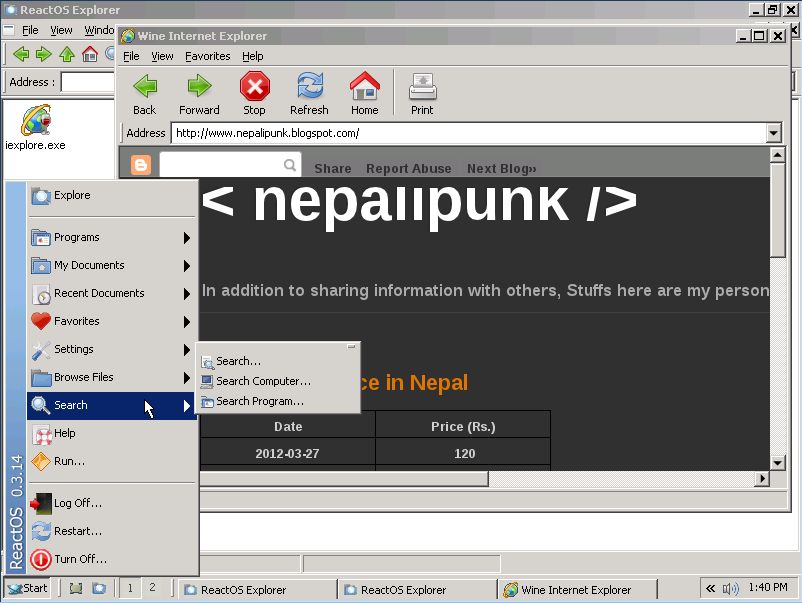Click the Start button

(28, 589)
